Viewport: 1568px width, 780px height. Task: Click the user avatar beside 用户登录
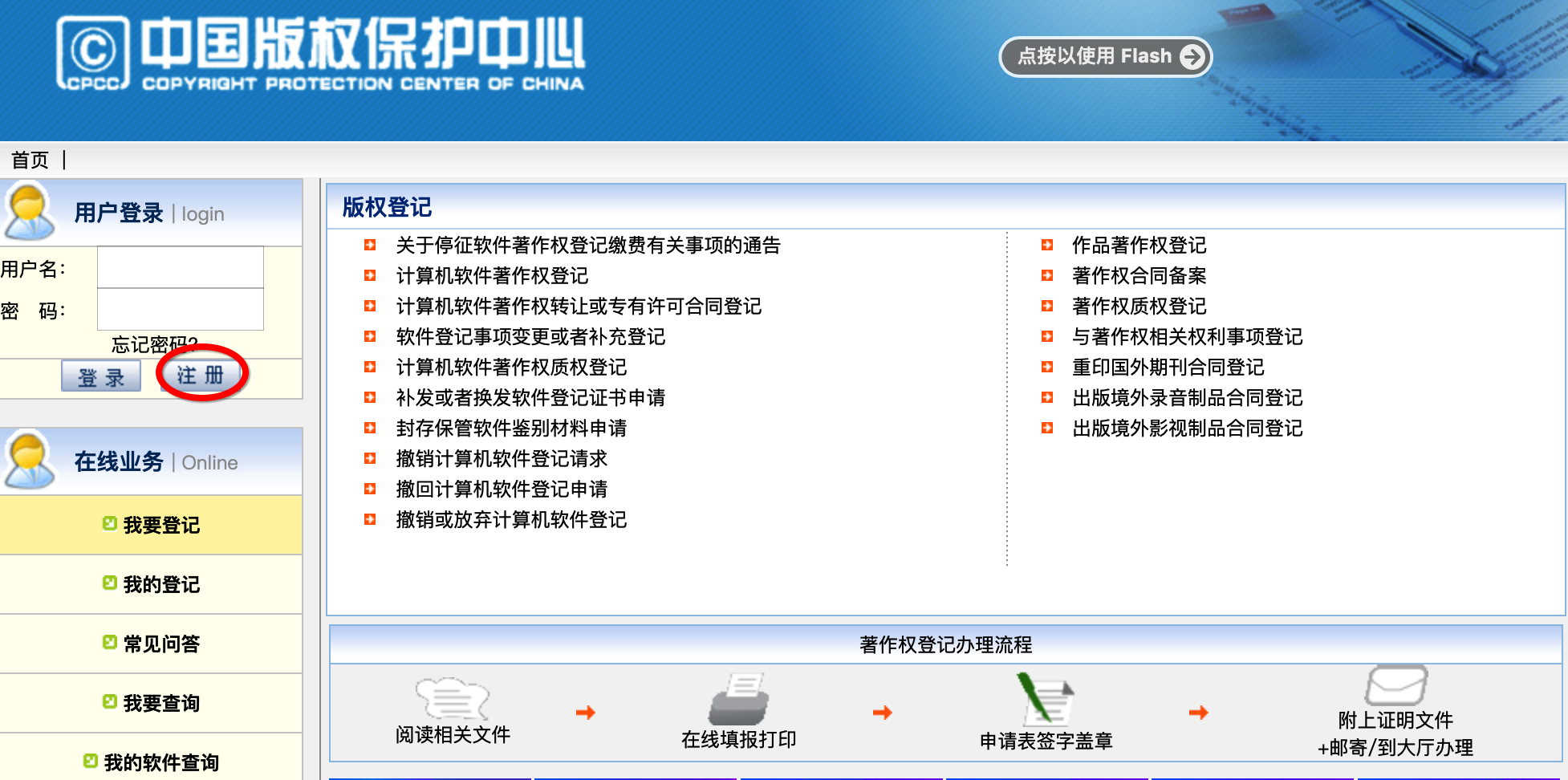point(30,212)
